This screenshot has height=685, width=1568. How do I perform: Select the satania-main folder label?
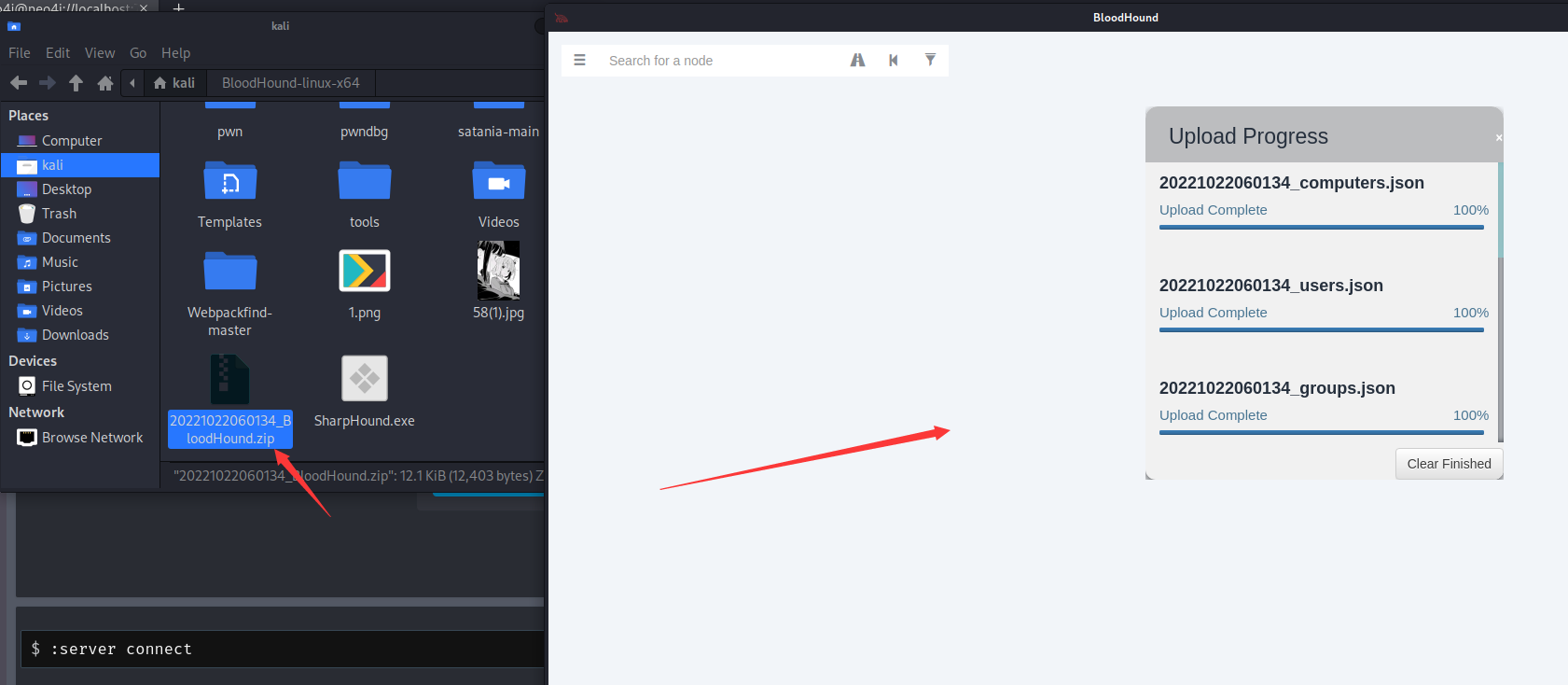tap(498, 132)
